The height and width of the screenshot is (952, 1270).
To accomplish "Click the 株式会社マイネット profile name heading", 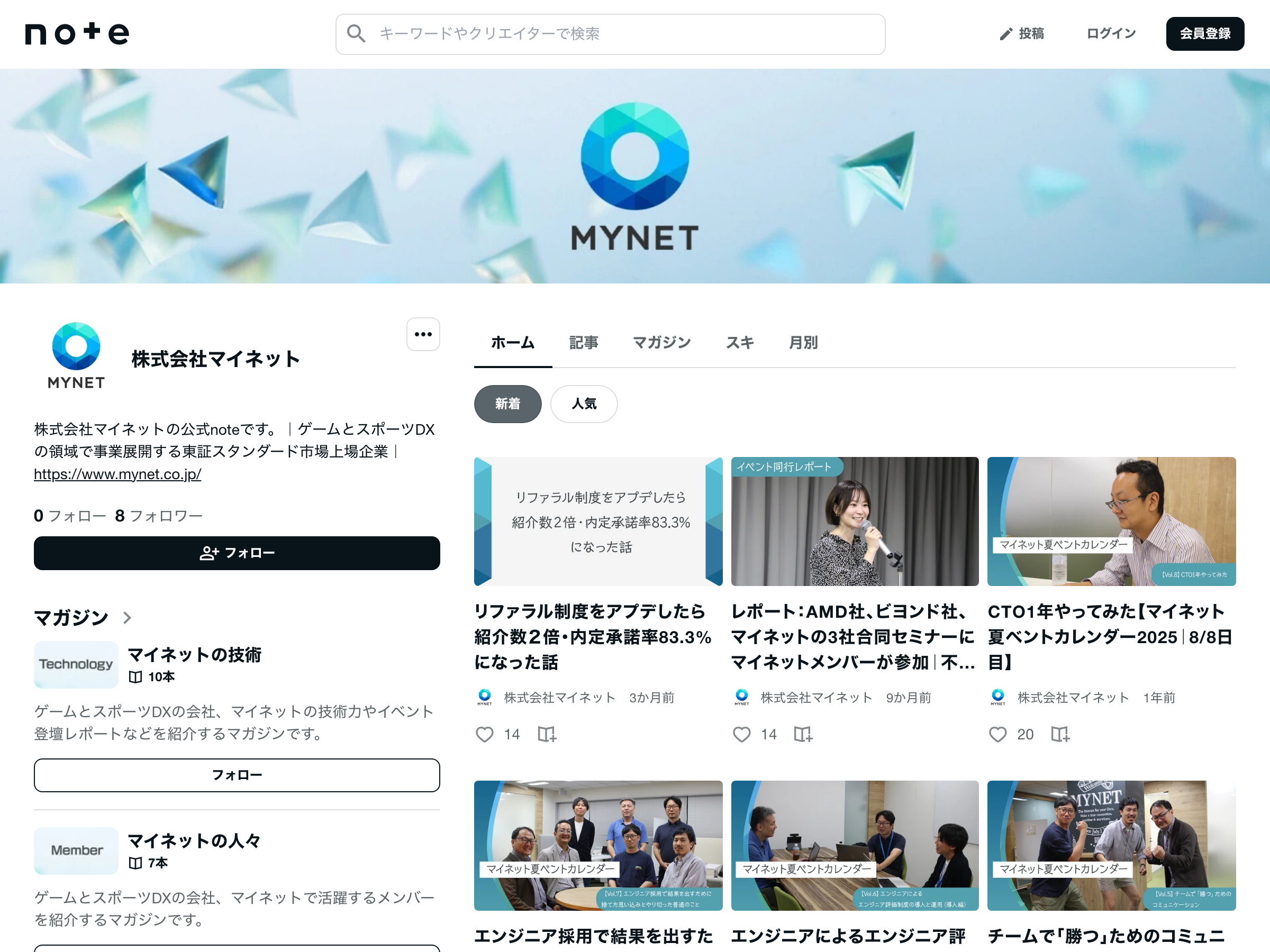I will point(216,359).
